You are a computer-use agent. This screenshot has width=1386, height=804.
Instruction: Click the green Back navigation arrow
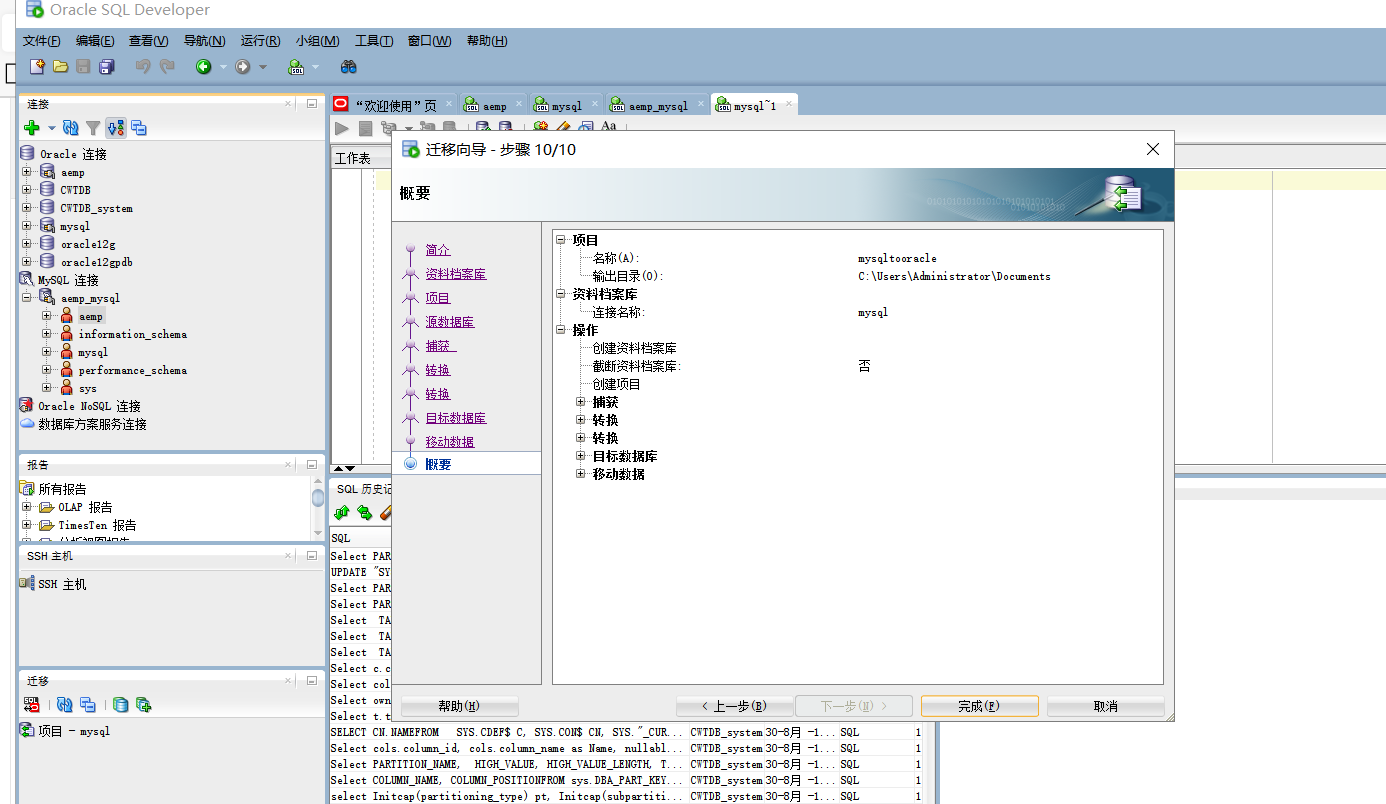tap(203, 67)
